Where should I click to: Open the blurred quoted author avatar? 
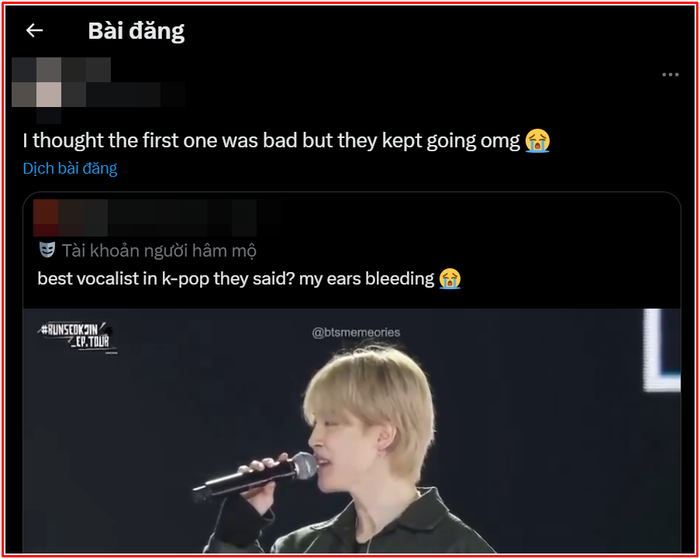pos(46,217)
